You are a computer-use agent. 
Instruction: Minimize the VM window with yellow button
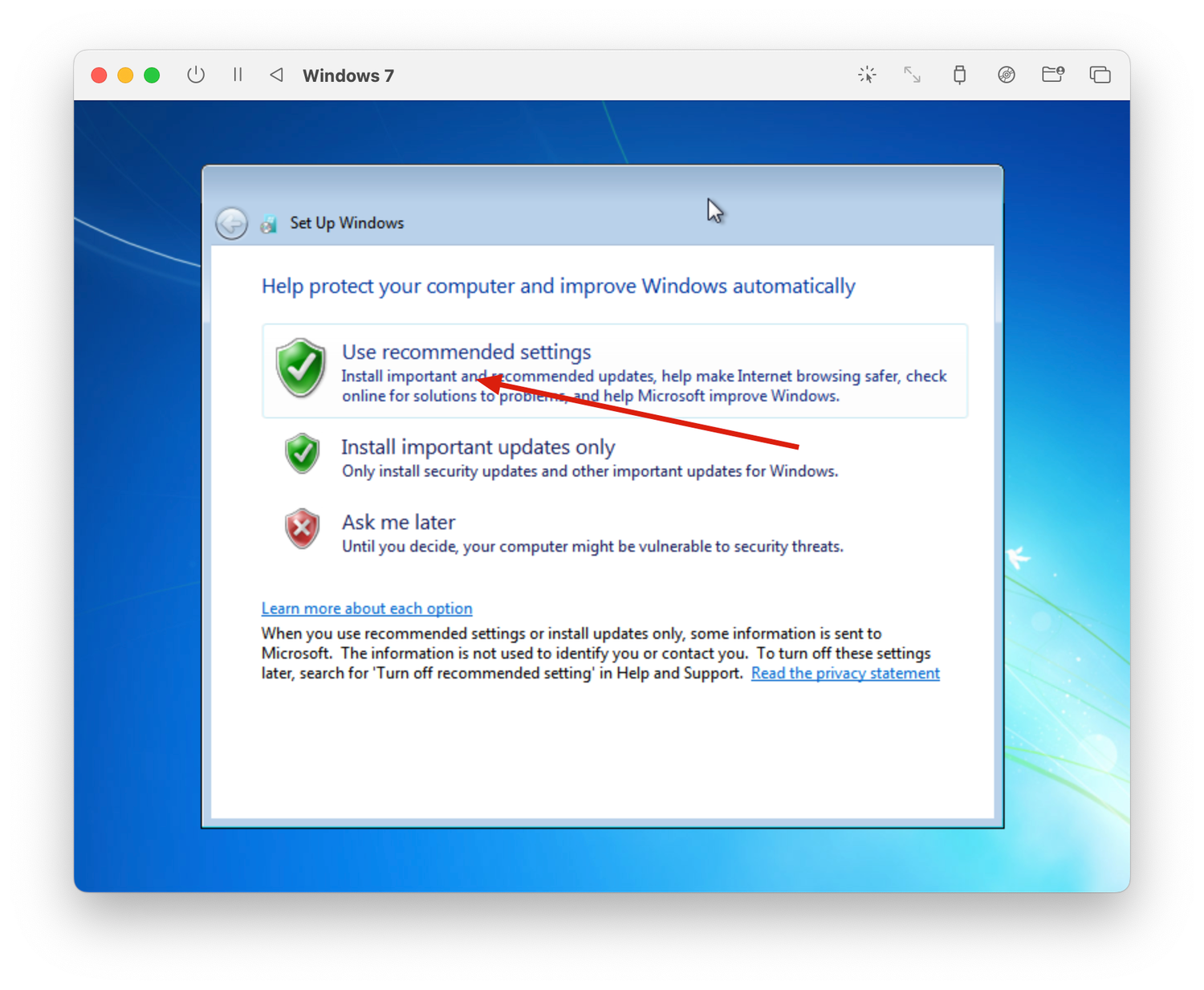pyautogui.click(x=125, y=75)
